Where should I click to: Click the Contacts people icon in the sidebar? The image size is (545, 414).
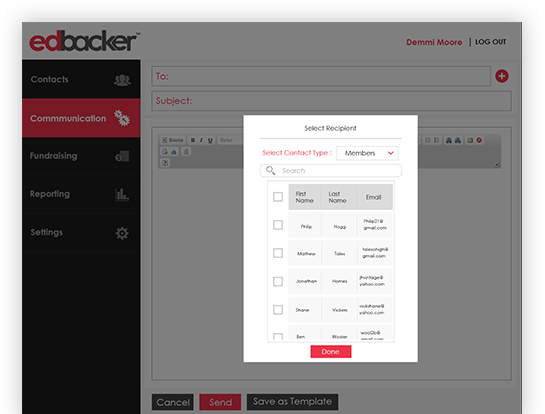tap(122, 80)
